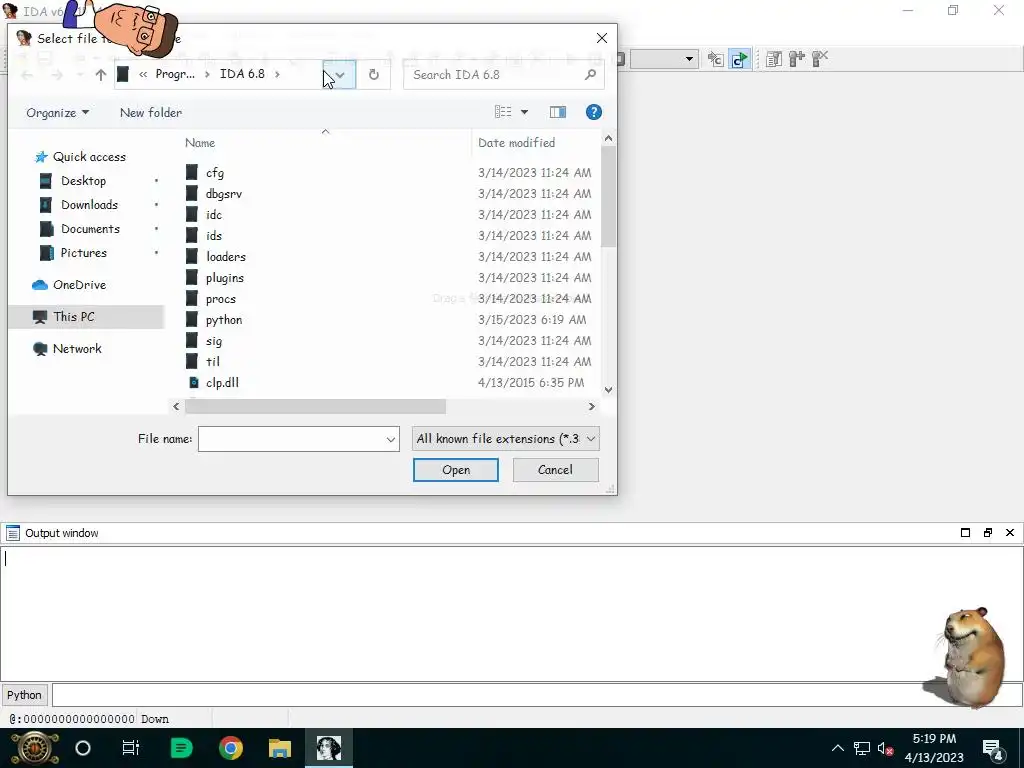Click the horizontal scrollbar thumb in file list
This screenshot has width=1024, height=768.
pyautogui.click(x=315, y=406)
